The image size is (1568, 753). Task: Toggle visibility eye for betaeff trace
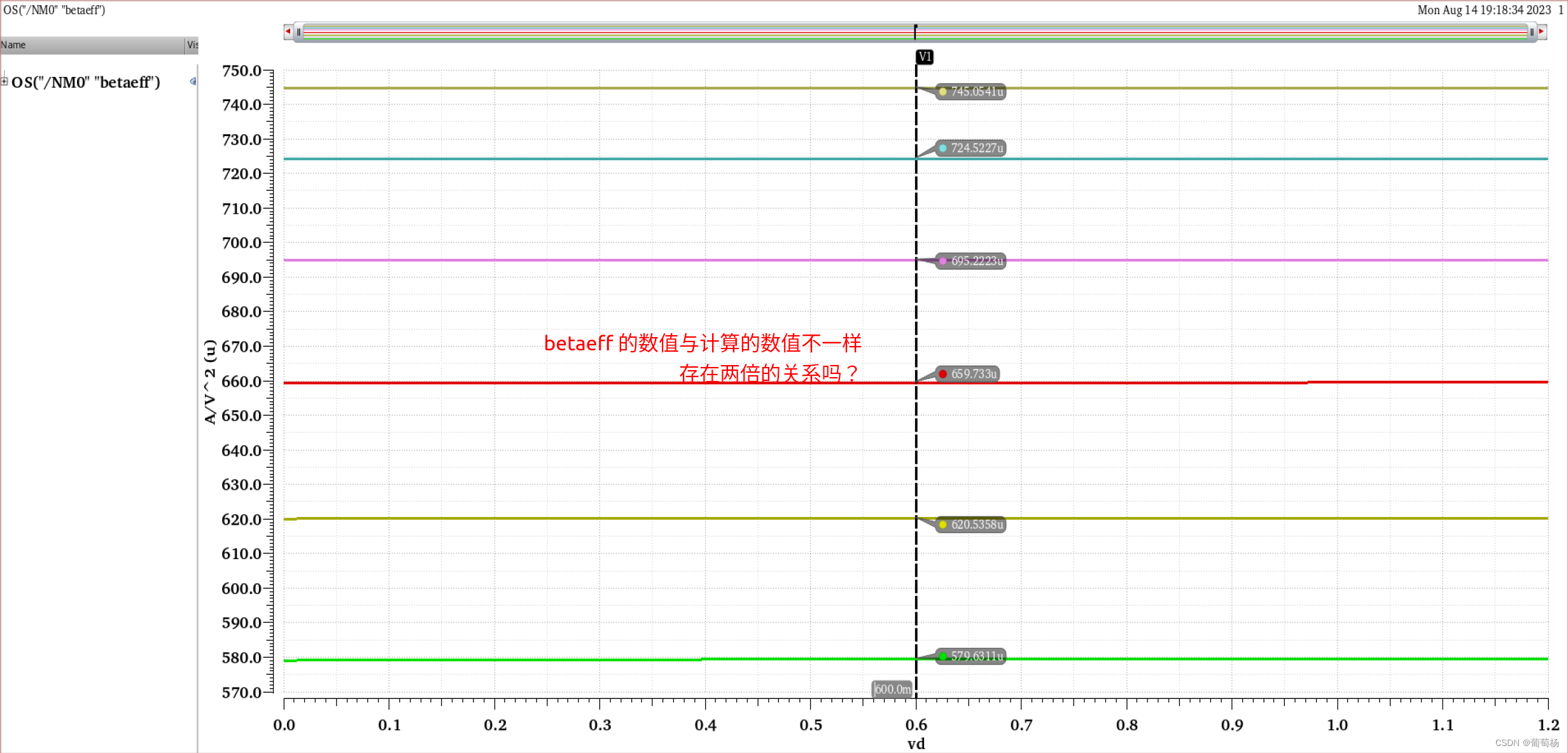click(193, 81)
